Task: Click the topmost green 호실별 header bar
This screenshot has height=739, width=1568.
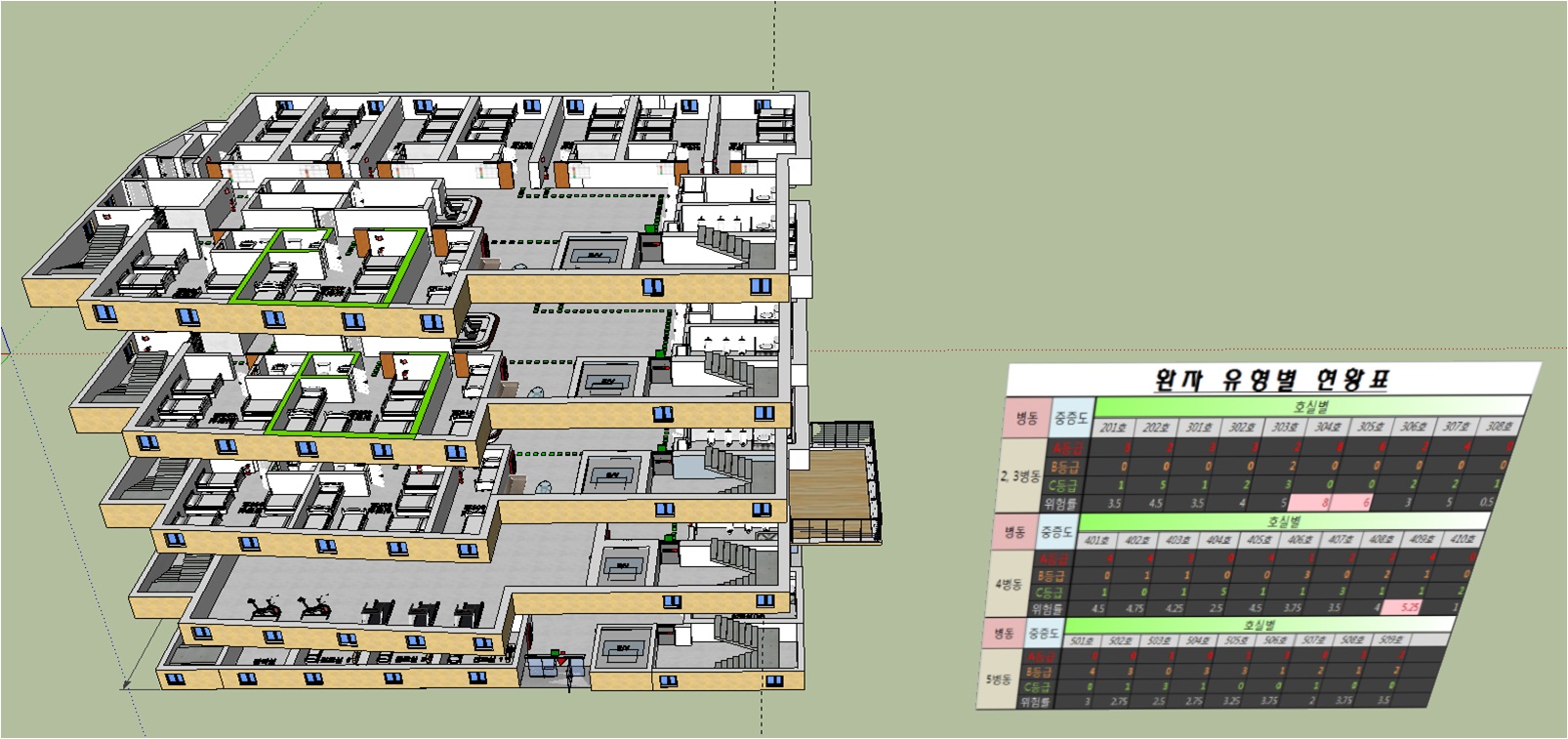Action: pyautogui.click(x=1308, y=406)
